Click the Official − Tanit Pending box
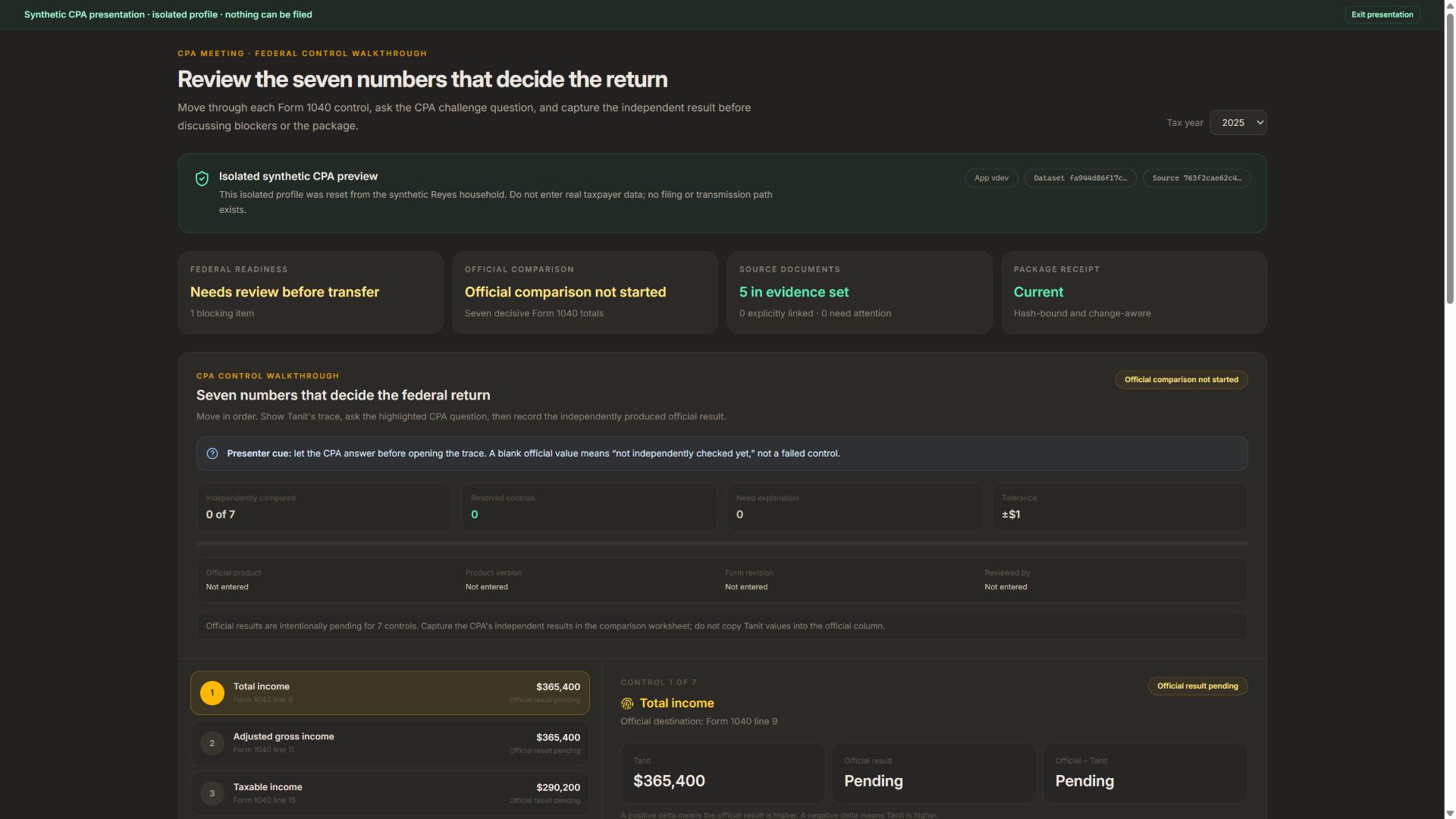The height and width of the screenshot is (819, 1456). coord(1145,773)
